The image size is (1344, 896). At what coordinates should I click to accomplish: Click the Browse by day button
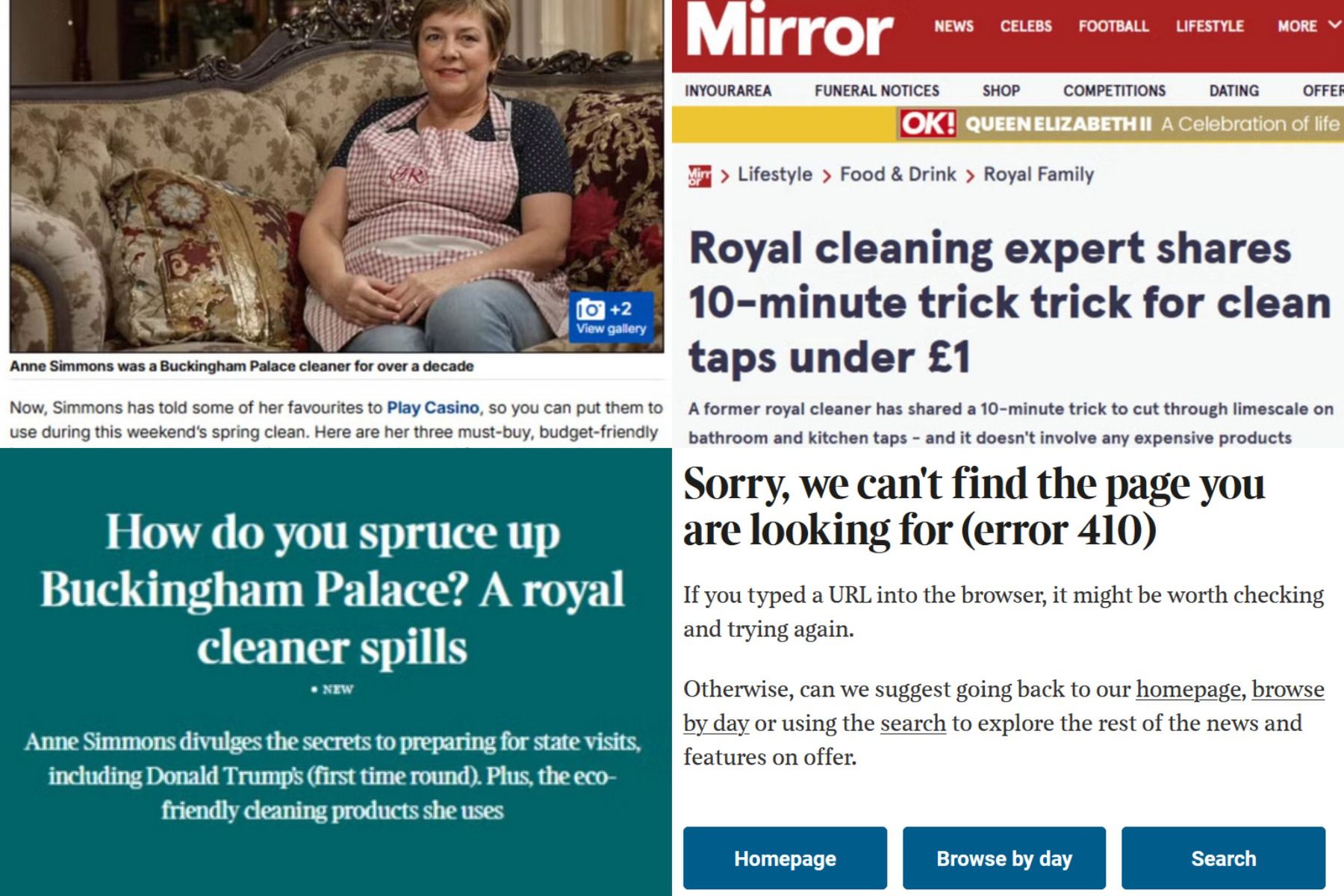1004,858
